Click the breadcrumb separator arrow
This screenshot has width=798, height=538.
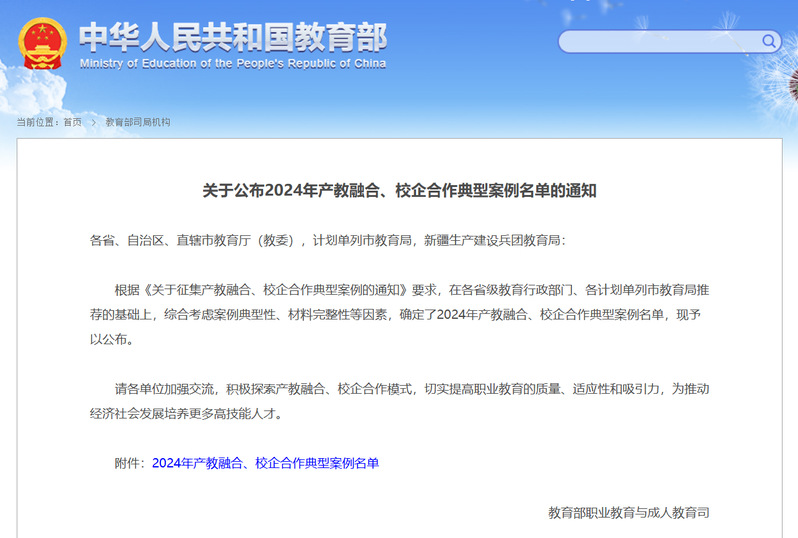[94, 123]
